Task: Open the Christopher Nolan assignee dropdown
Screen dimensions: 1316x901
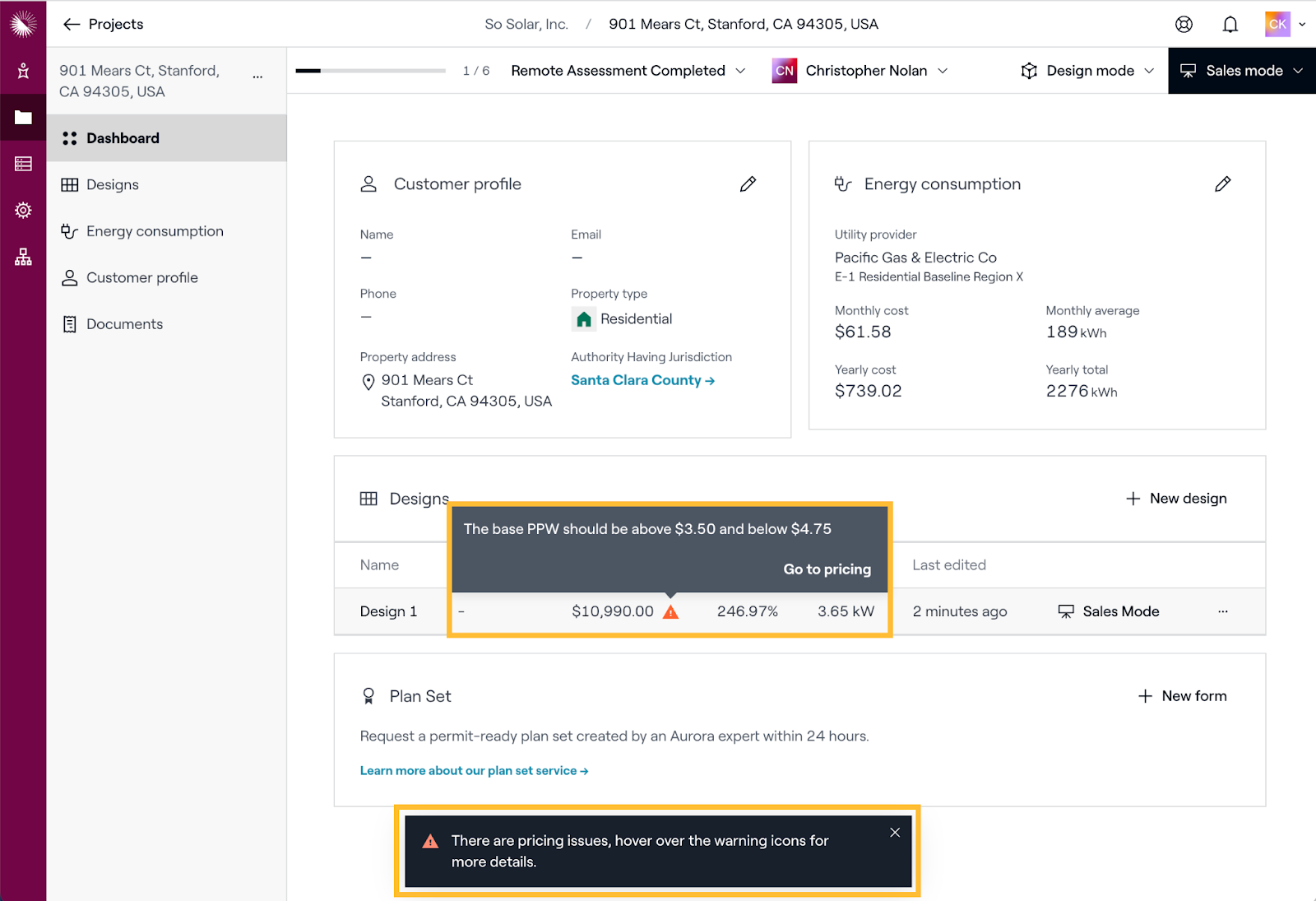Action: (860, 71)
